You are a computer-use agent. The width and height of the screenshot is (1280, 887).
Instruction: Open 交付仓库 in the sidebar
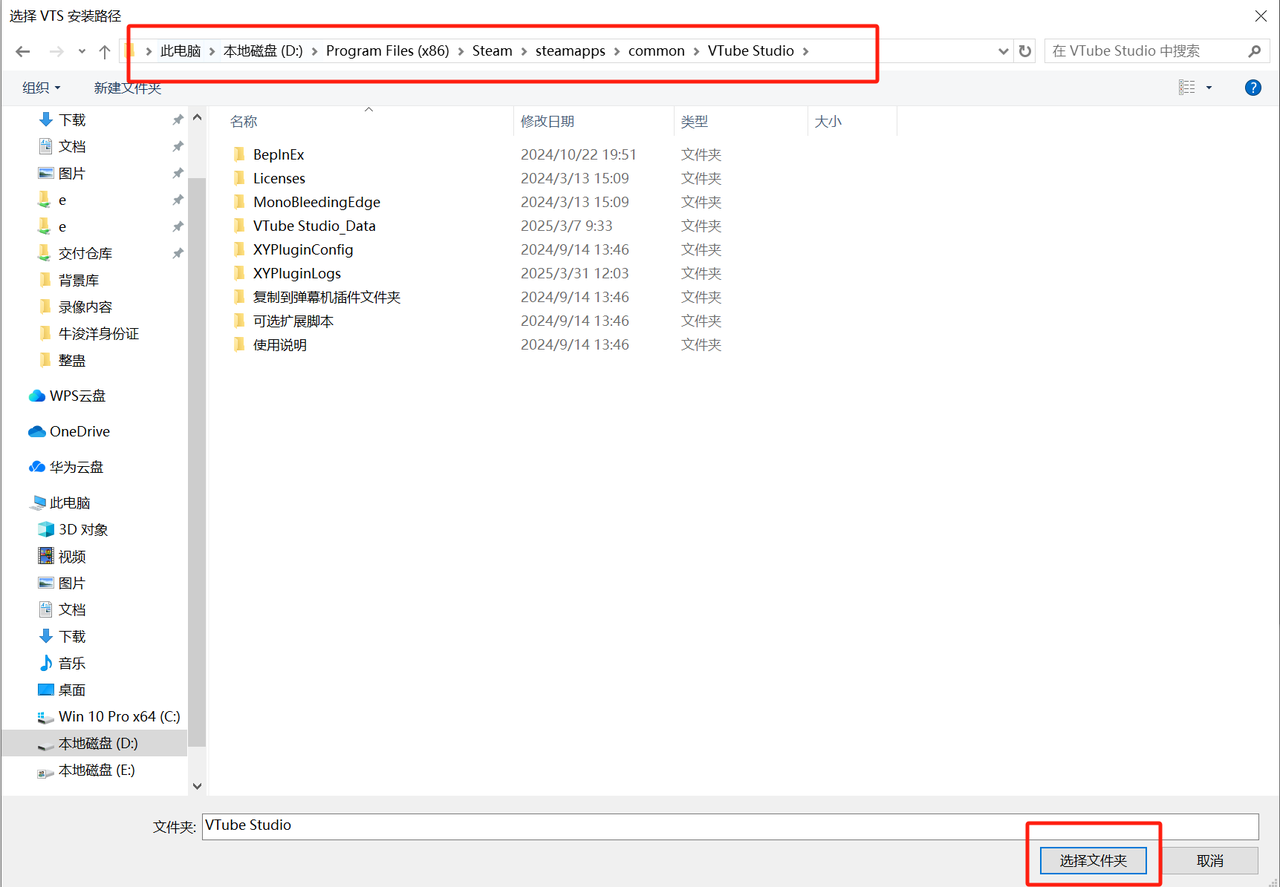point(85,254)
